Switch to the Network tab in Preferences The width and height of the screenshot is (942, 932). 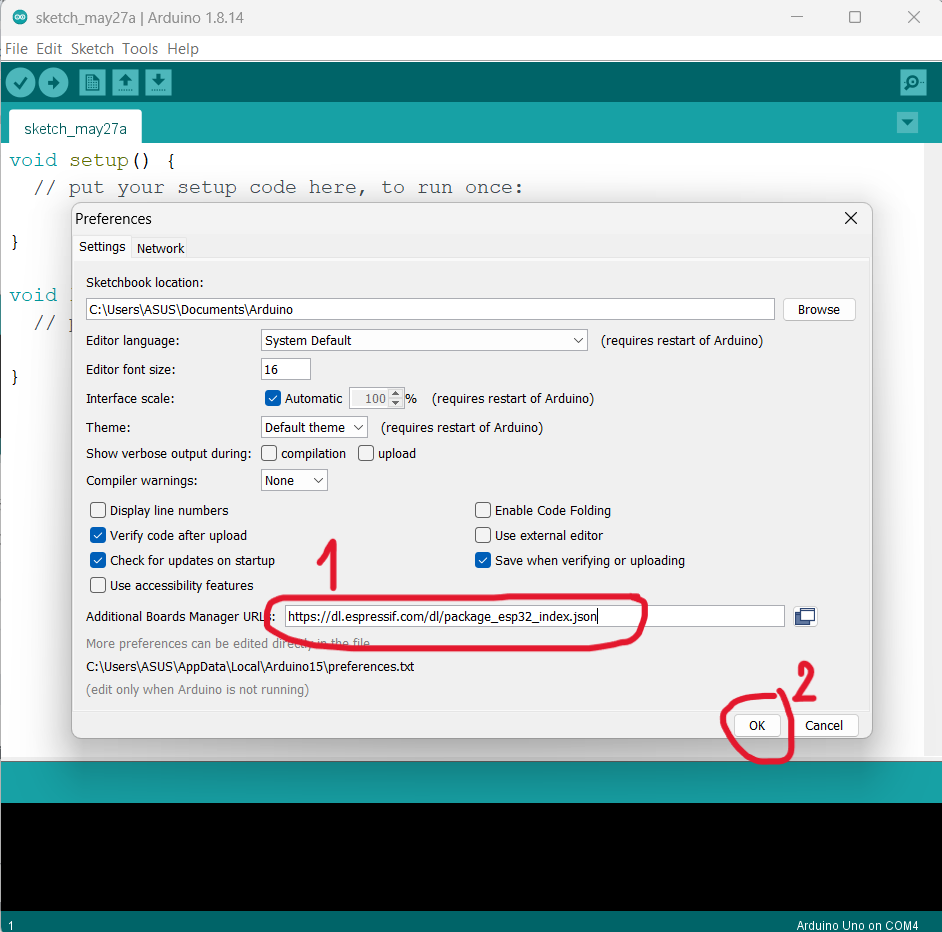[x=160, y=248]
